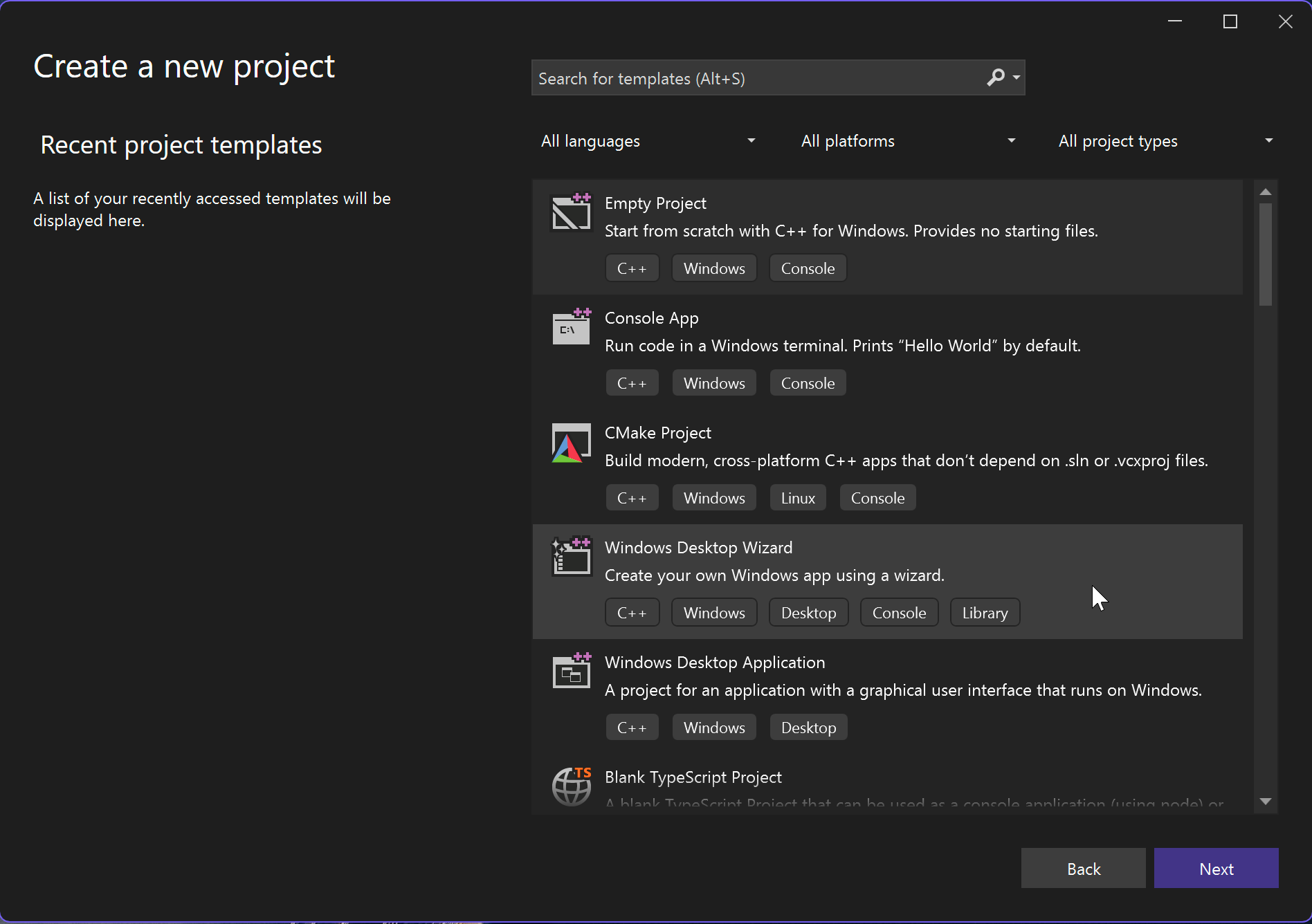
Task: Click the scroll up arrow of the list
Action: coord(1266,192)
